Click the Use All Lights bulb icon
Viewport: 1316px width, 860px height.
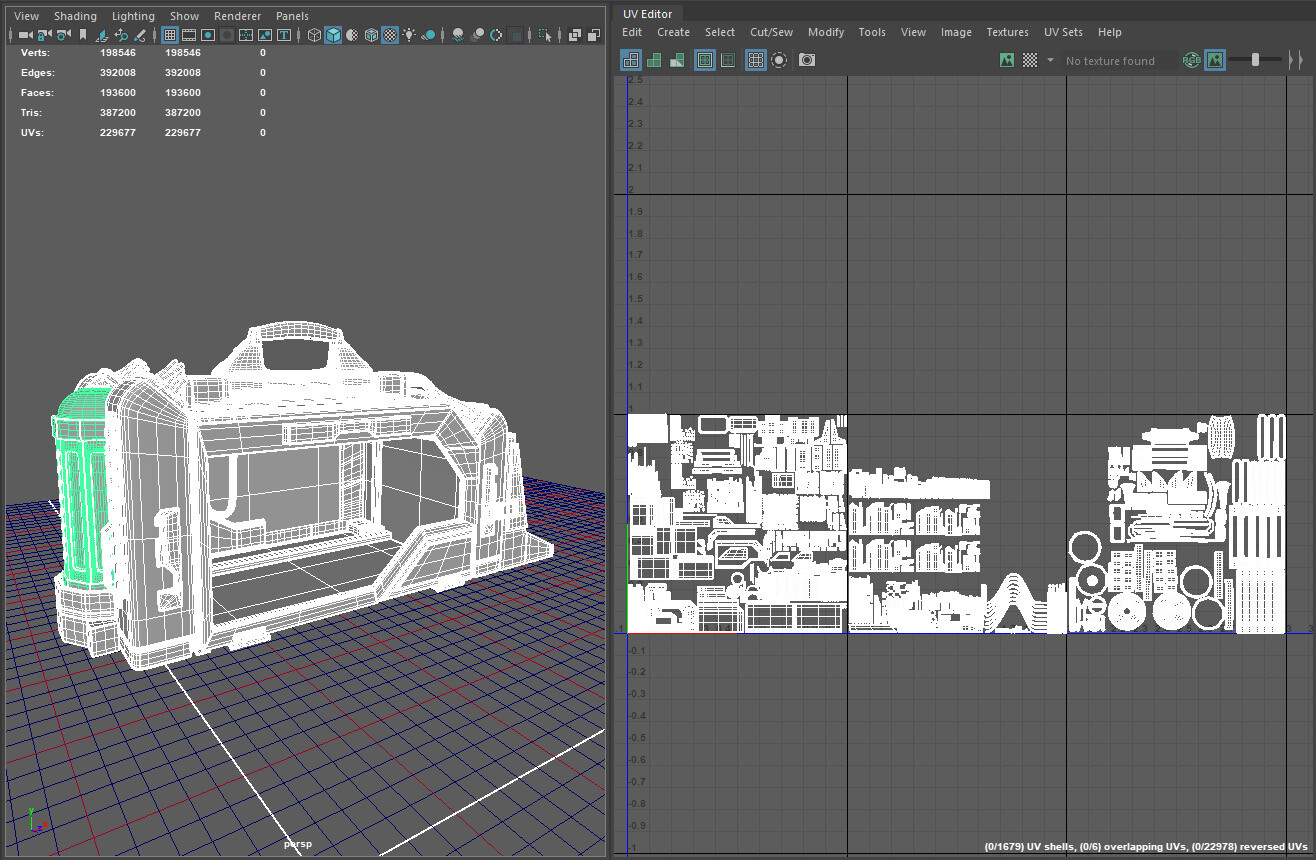pyautogui.click(x=409, y=35)
